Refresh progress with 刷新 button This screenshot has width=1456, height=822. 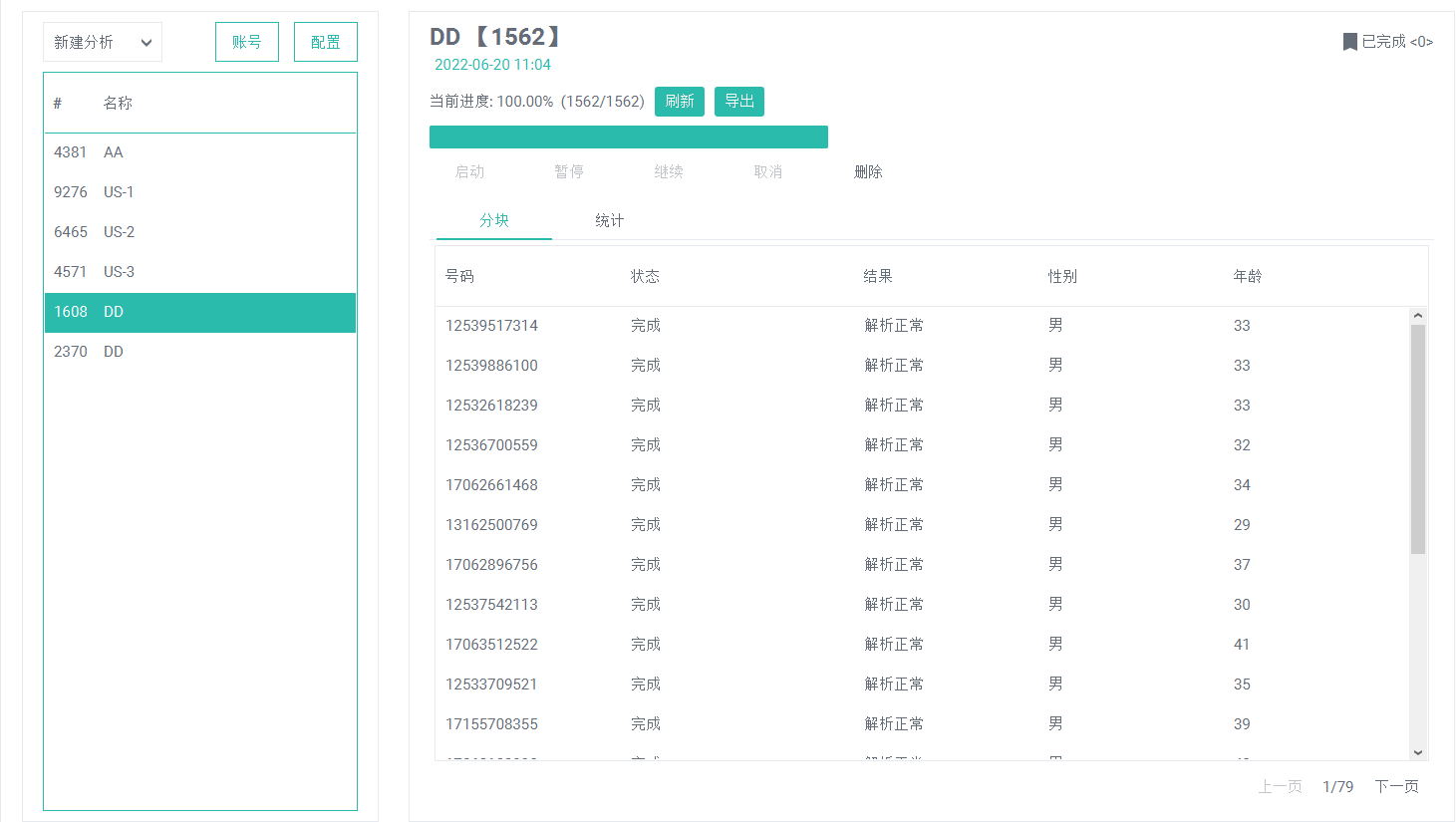(x=680, y=102)
